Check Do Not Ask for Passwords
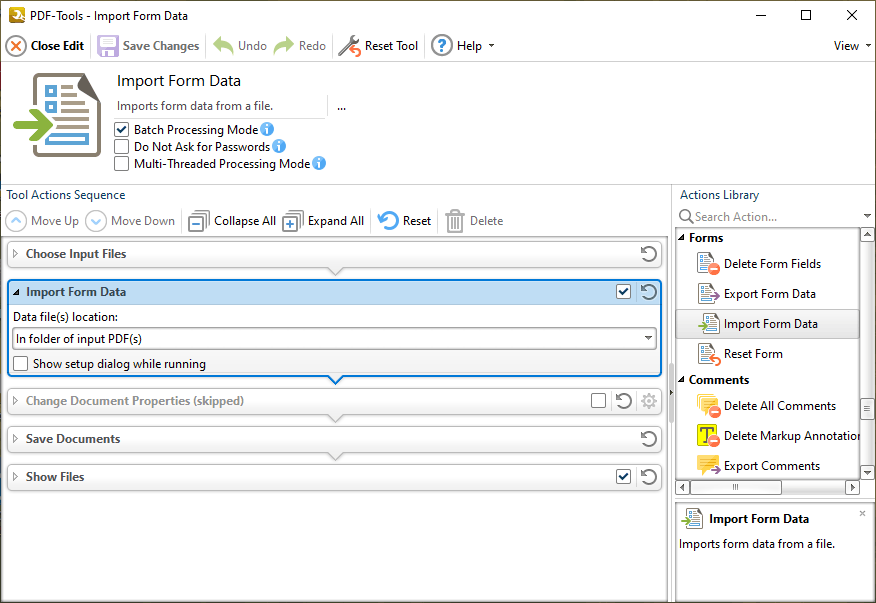Viewport: 876px width, 603px height. [x=121, y=146]
